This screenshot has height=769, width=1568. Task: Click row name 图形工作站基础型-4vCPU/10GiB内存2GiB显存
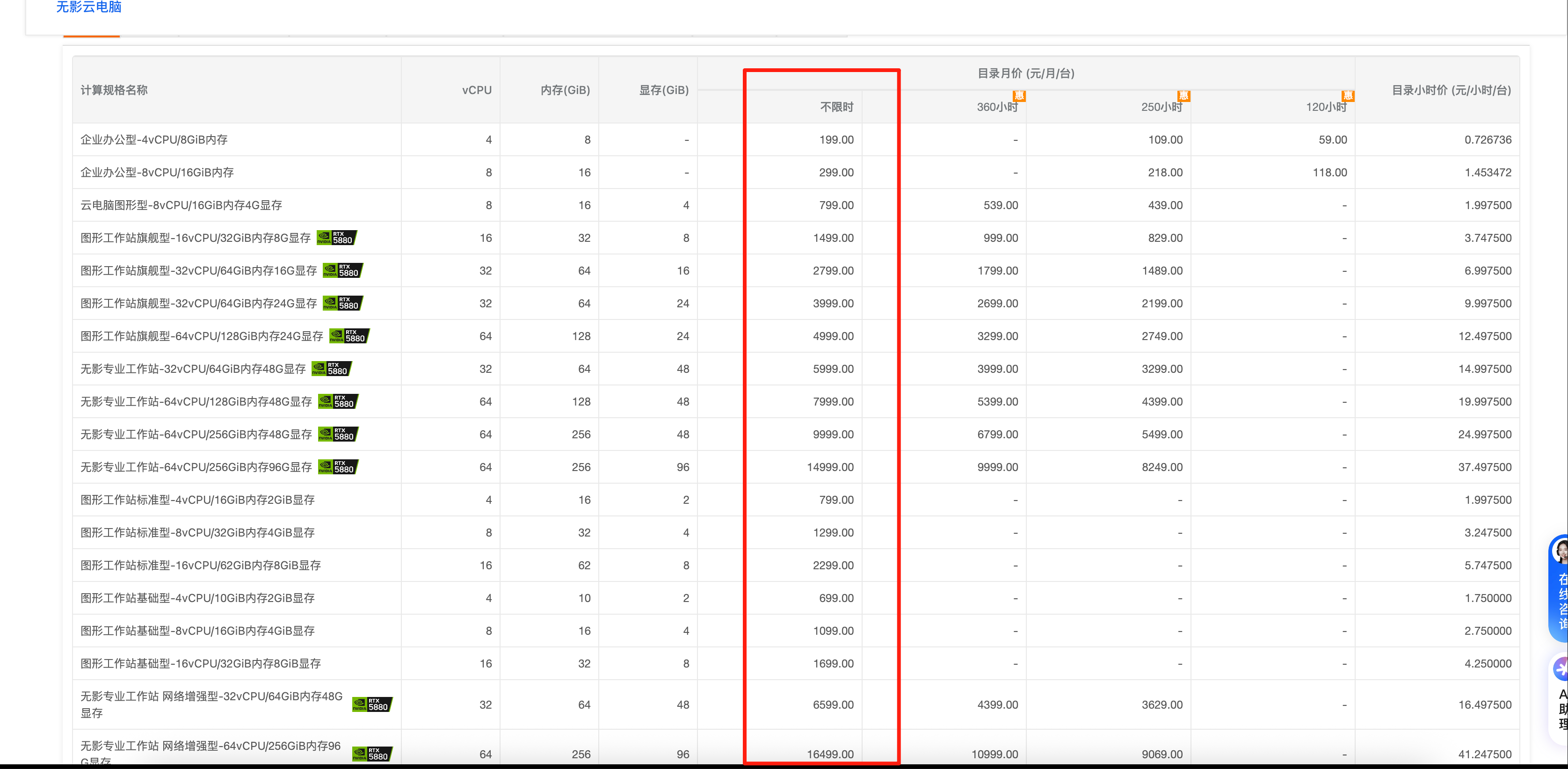(197, 598)
